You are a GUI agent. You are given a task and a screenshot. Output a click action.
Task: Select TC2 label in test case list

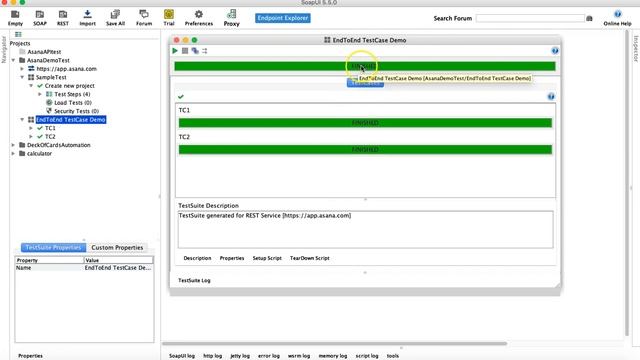coord(184,137)
